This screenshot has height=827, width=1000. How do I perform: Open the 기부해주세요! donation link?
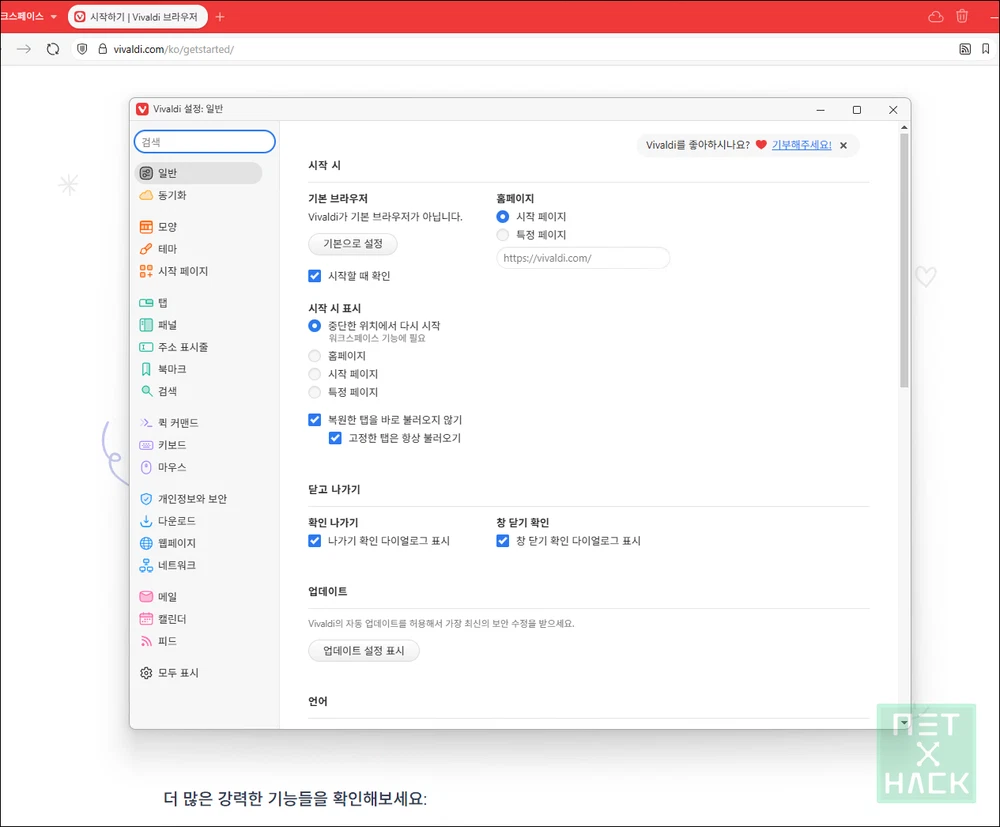click(x=802, y=145)
